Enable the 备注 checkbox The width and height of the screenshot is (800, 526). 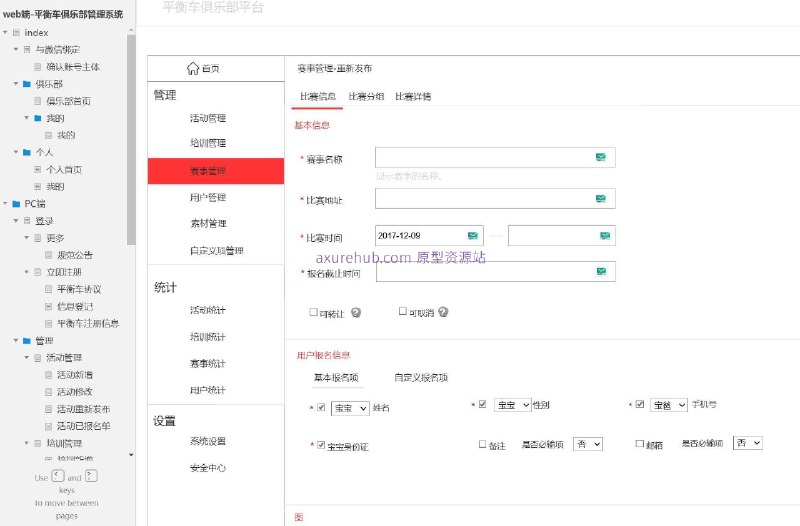click(x=482, y=444)
